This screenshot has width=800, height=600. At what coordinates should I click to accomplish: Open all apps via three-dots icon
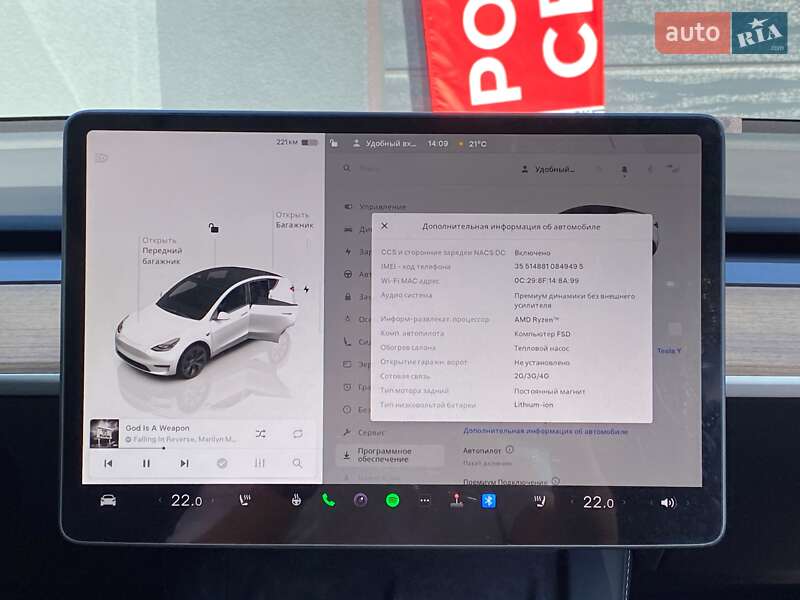(424, 501)
